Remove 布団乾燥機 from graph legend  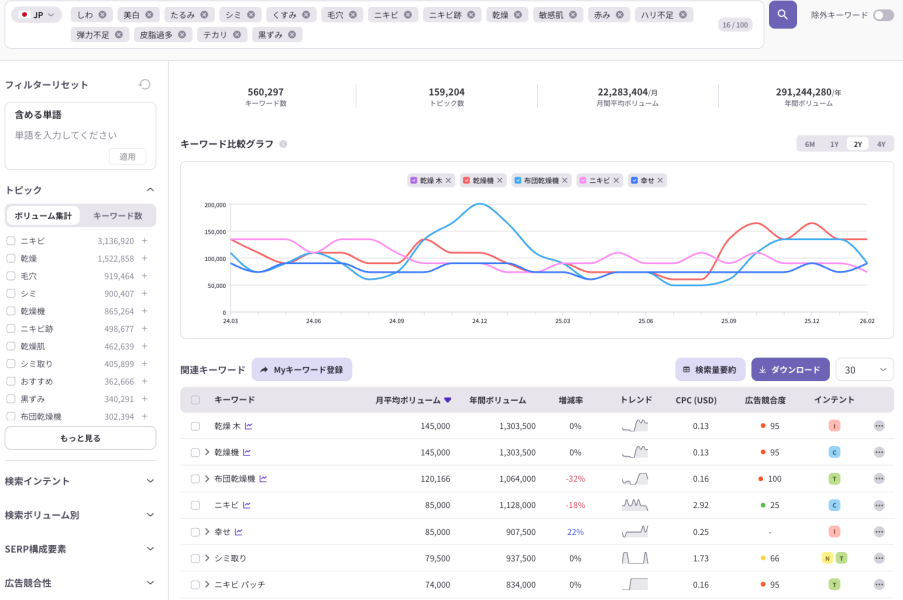[x=565, y=180]
